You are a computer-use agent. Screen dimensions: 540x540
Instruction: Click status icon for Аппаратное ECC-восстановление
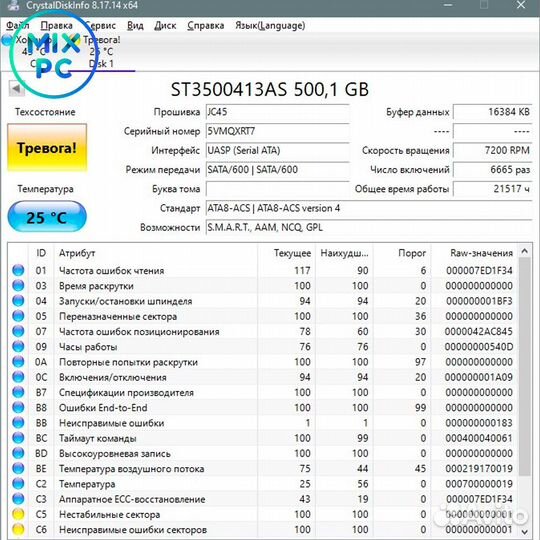[18, 499]
